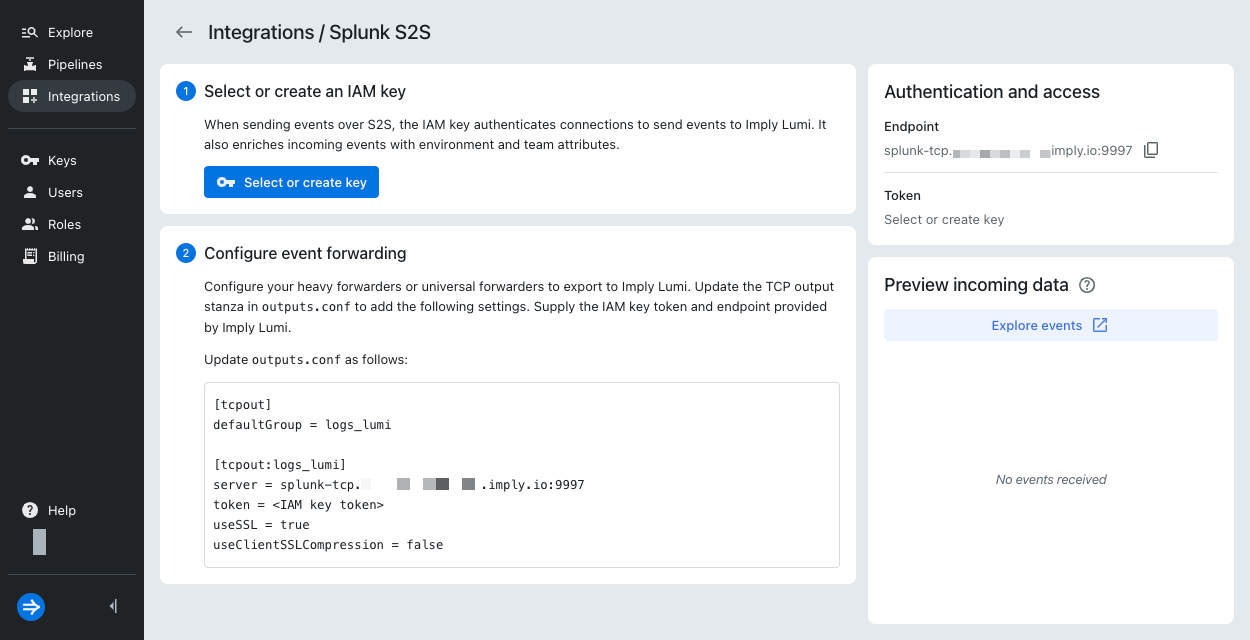This screenshot has height=640, width=1250.
Task: Click the grey user avatar below Help
Action: point(40,542)
